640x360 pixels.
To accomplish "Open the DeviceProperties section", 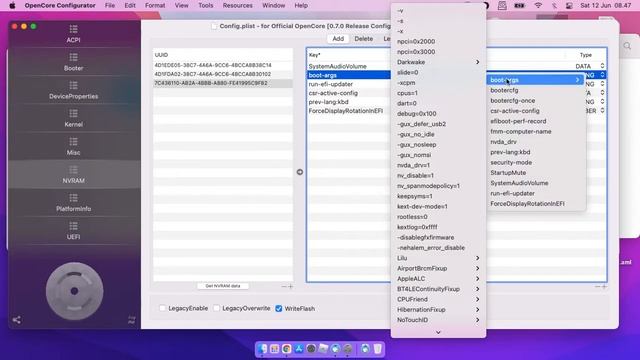I will (73, 90).
